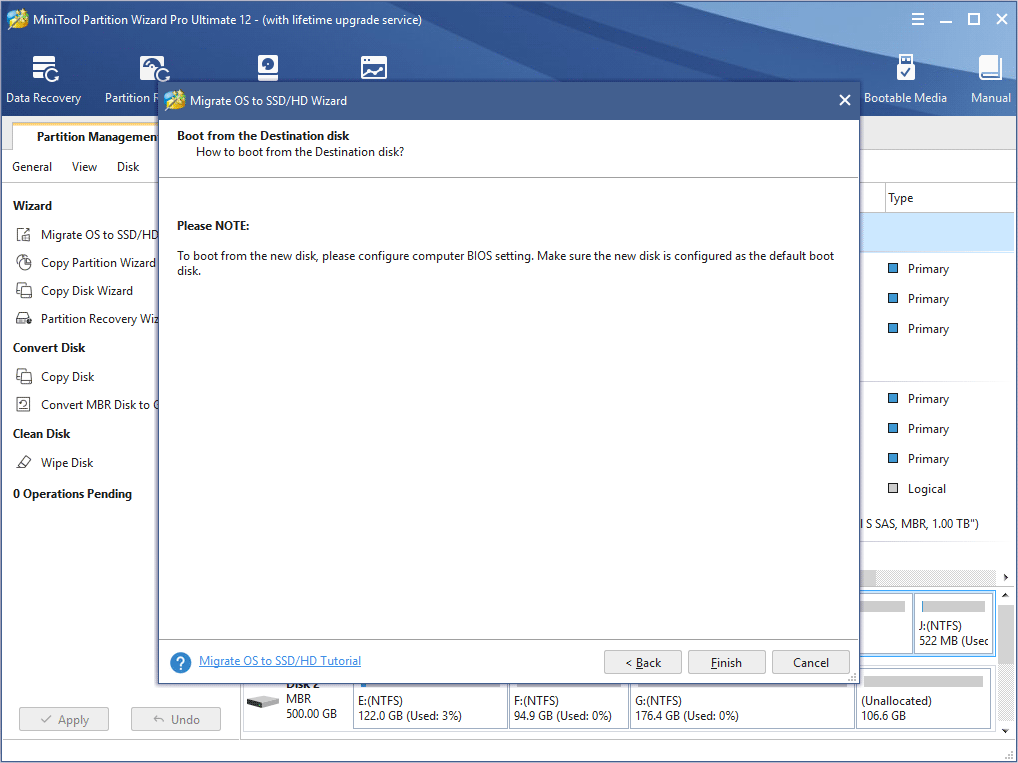This screenshot has height=763, width=1018.
Task: Open Migrate OS to SSD/HD Tutorial link
Action: [x=280, y=661]
